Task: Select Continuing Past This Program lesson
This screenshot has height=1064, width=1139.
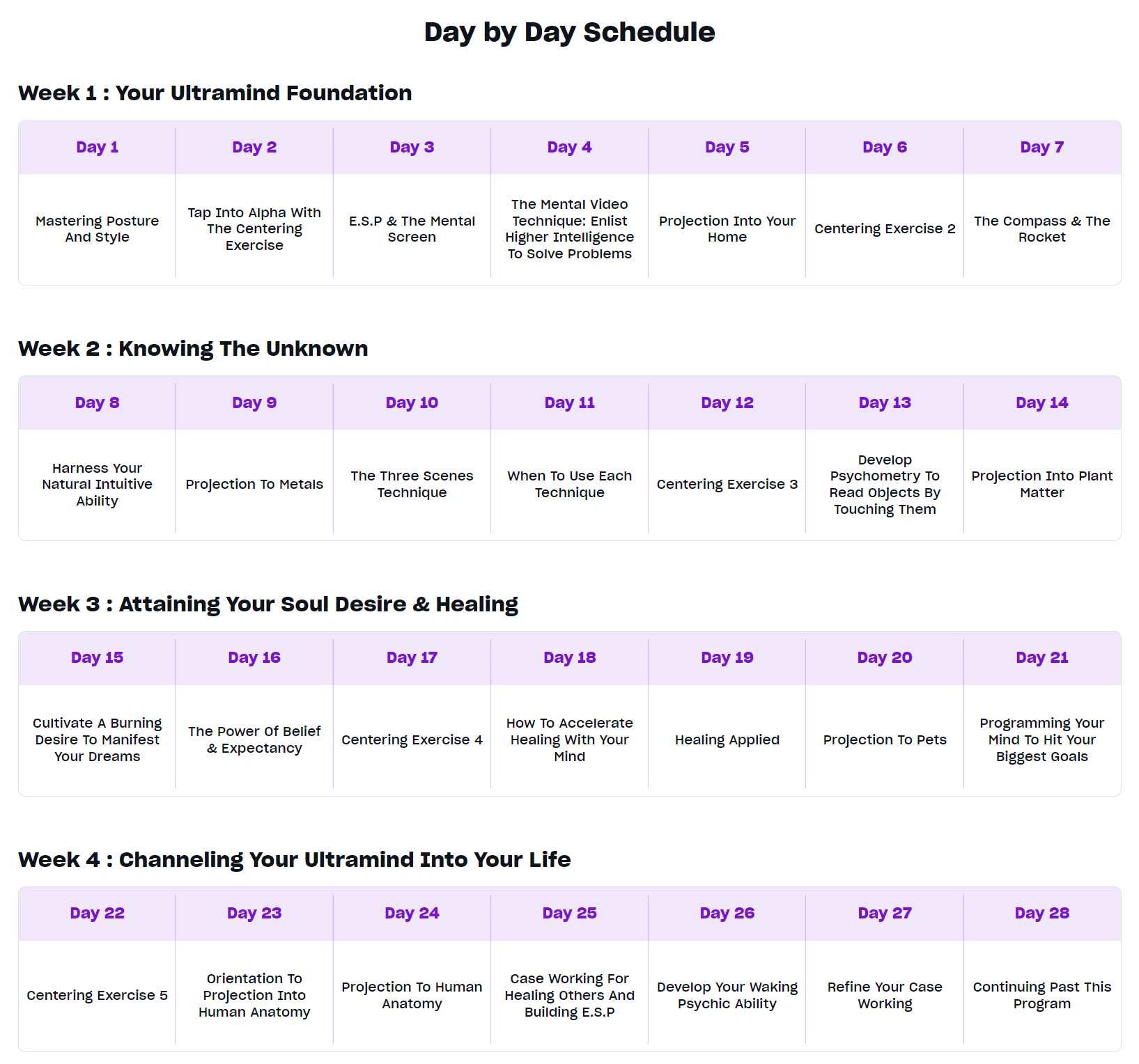Action: click(x=1042, y=995)
